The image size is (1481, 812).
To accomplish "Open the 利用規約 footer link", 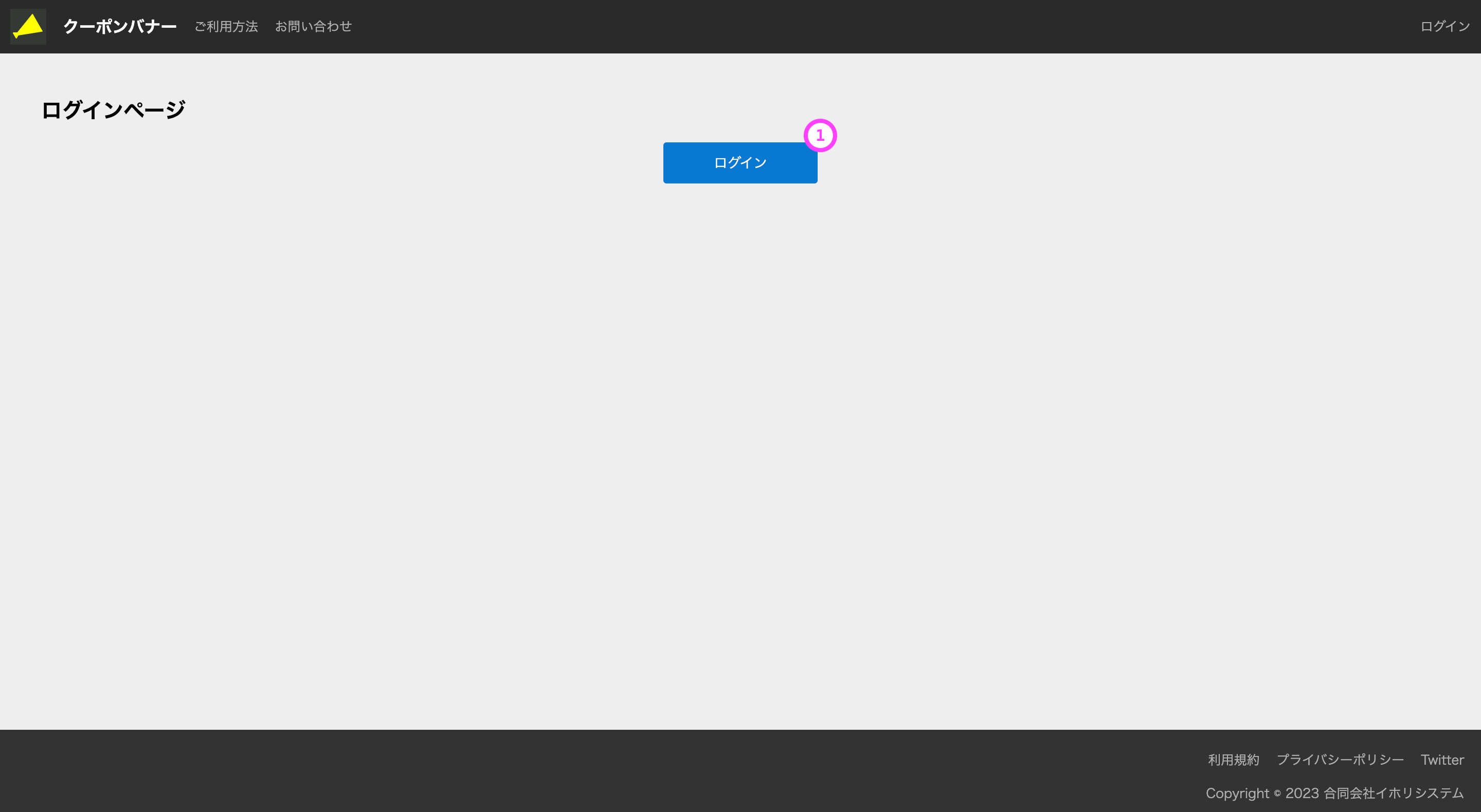I will click(x=1234, y=760).
